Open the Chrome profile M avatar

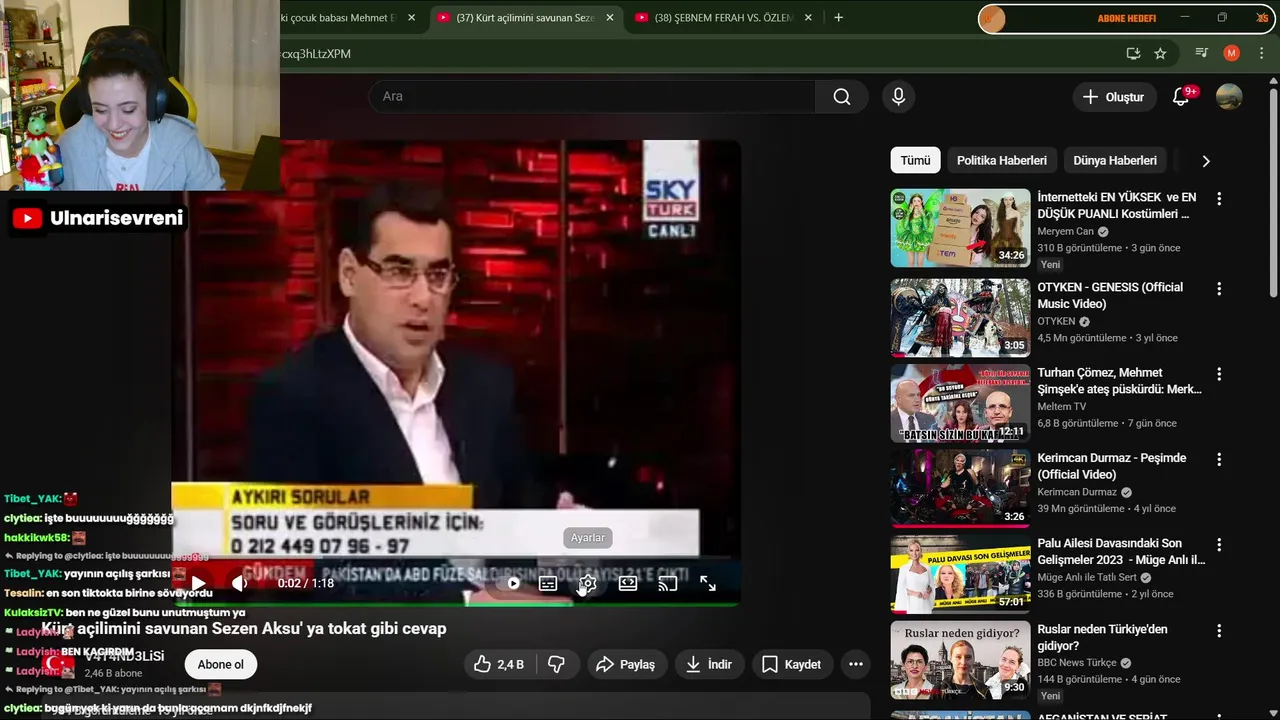1232,53
